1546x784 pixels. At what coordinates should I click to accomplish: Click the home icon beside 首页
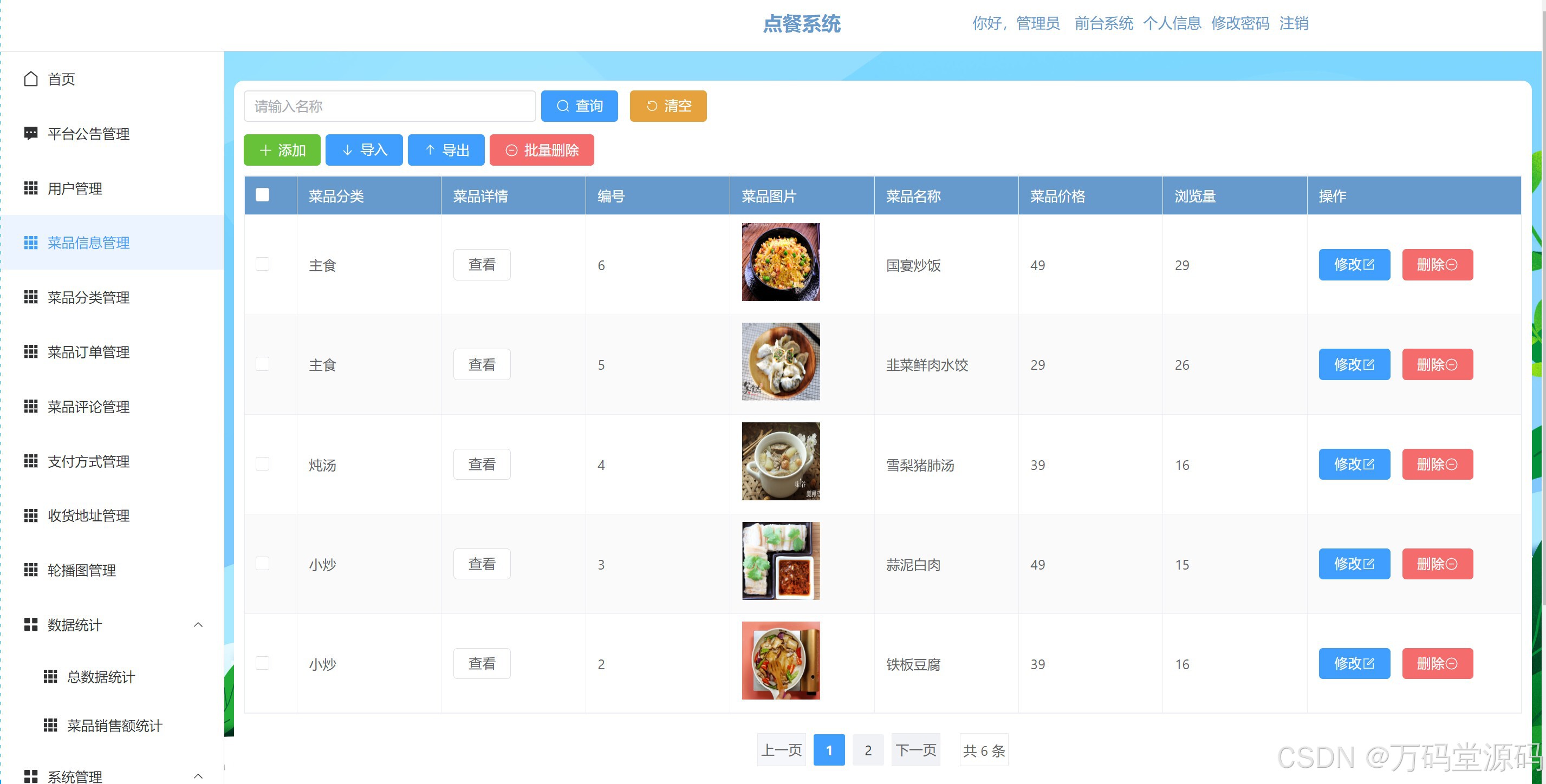31,79
